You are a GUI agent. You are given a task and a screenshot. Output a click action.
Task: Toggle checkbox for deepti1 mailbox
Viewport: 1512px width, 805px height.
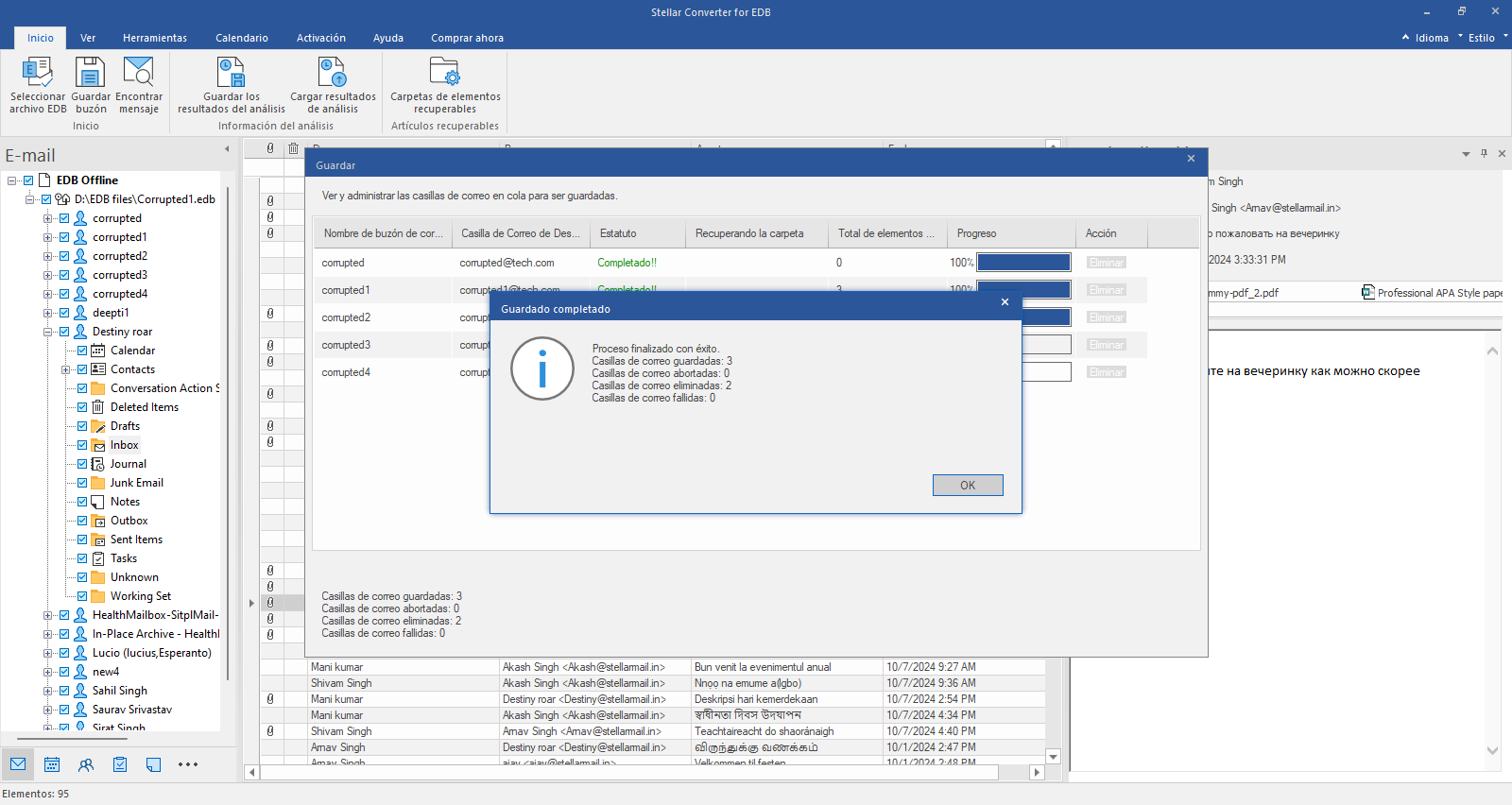point(64,313)
